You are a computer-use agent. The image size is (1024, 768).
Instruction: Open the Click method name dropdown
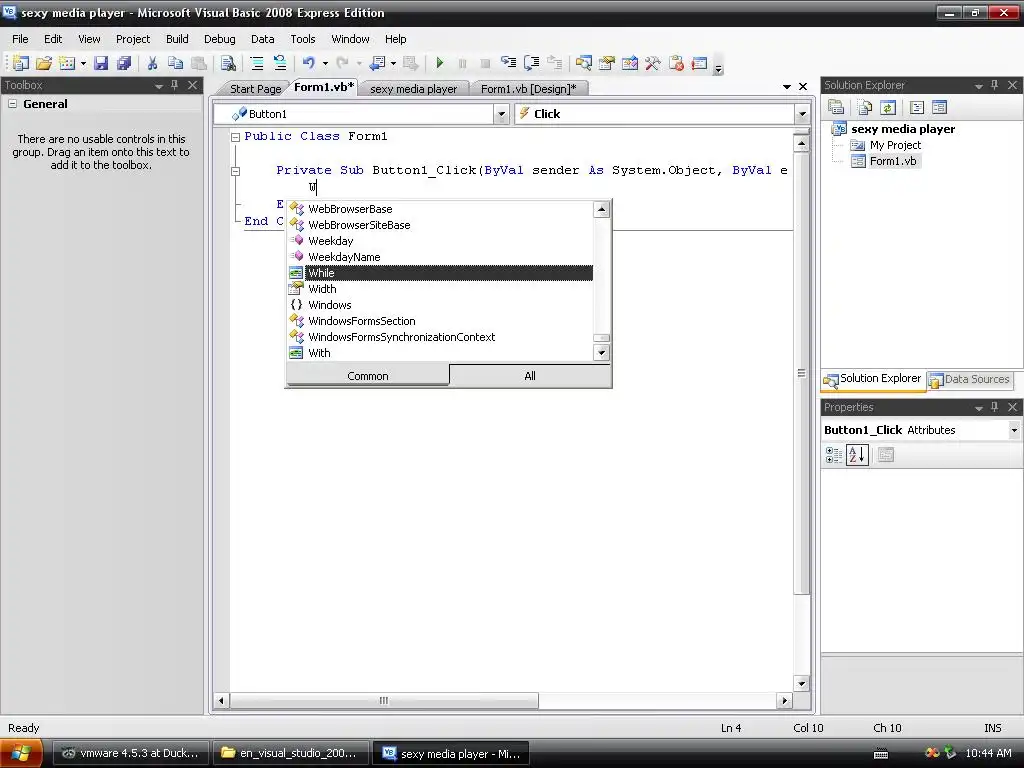click(x=802, y=114)
